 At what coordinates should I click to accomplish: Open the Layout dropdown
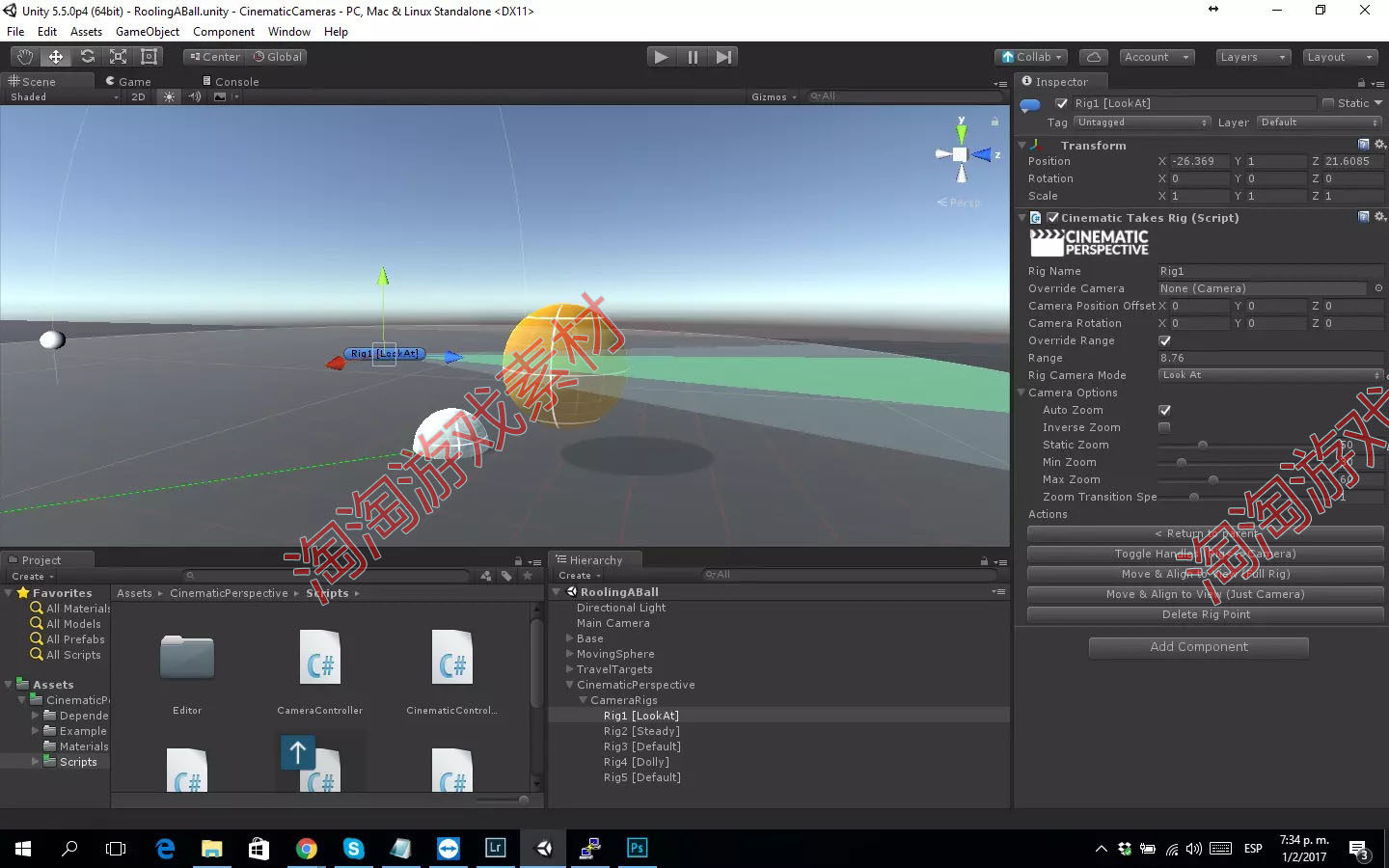click(x=1339, y=57)
